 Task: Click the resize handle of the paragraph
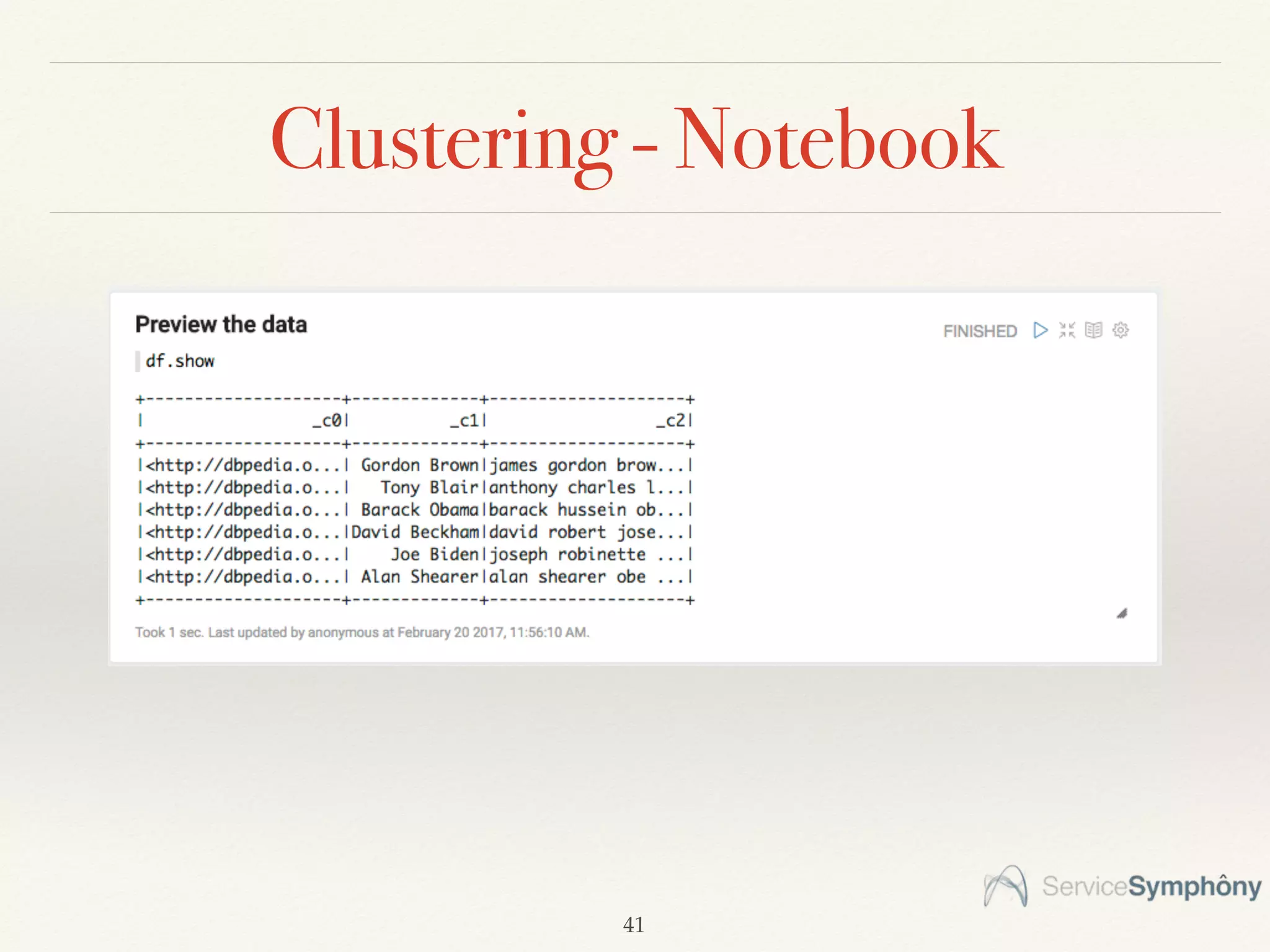(1122, 614)
